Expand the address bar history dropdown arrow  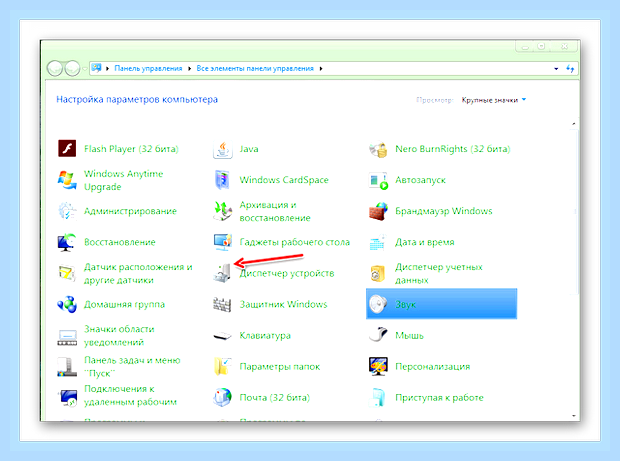tap(556, 69)
